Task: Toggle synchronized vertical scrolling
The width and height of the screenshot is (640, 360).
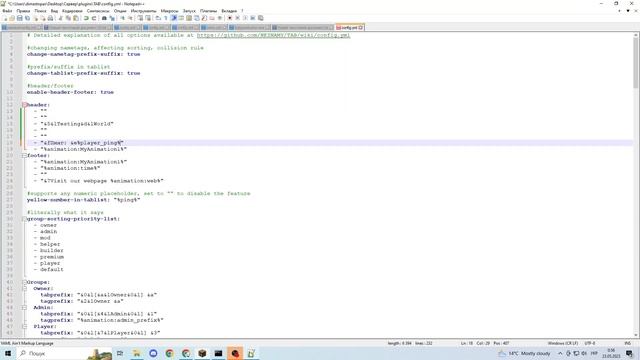Action: pos(140,18)
